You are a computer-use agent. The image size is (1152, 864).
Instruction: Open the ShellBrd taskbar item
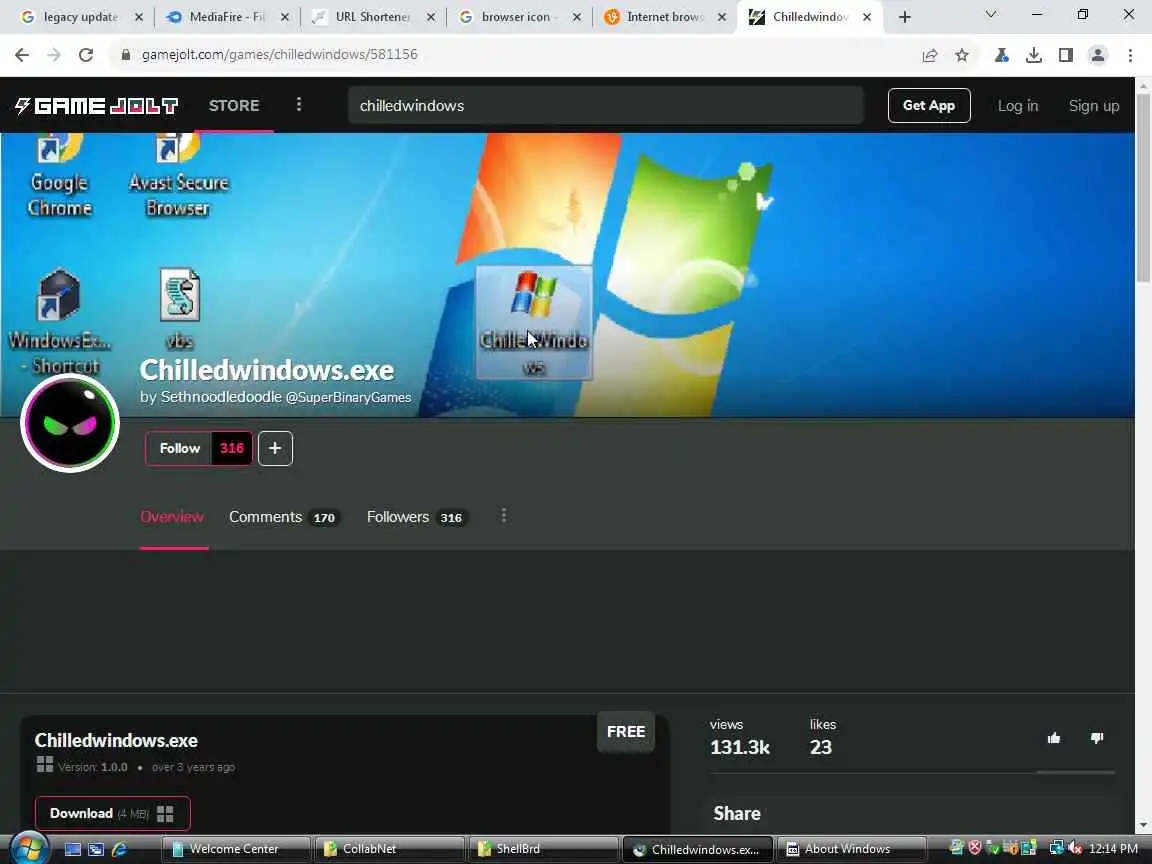tap(542, 849)
